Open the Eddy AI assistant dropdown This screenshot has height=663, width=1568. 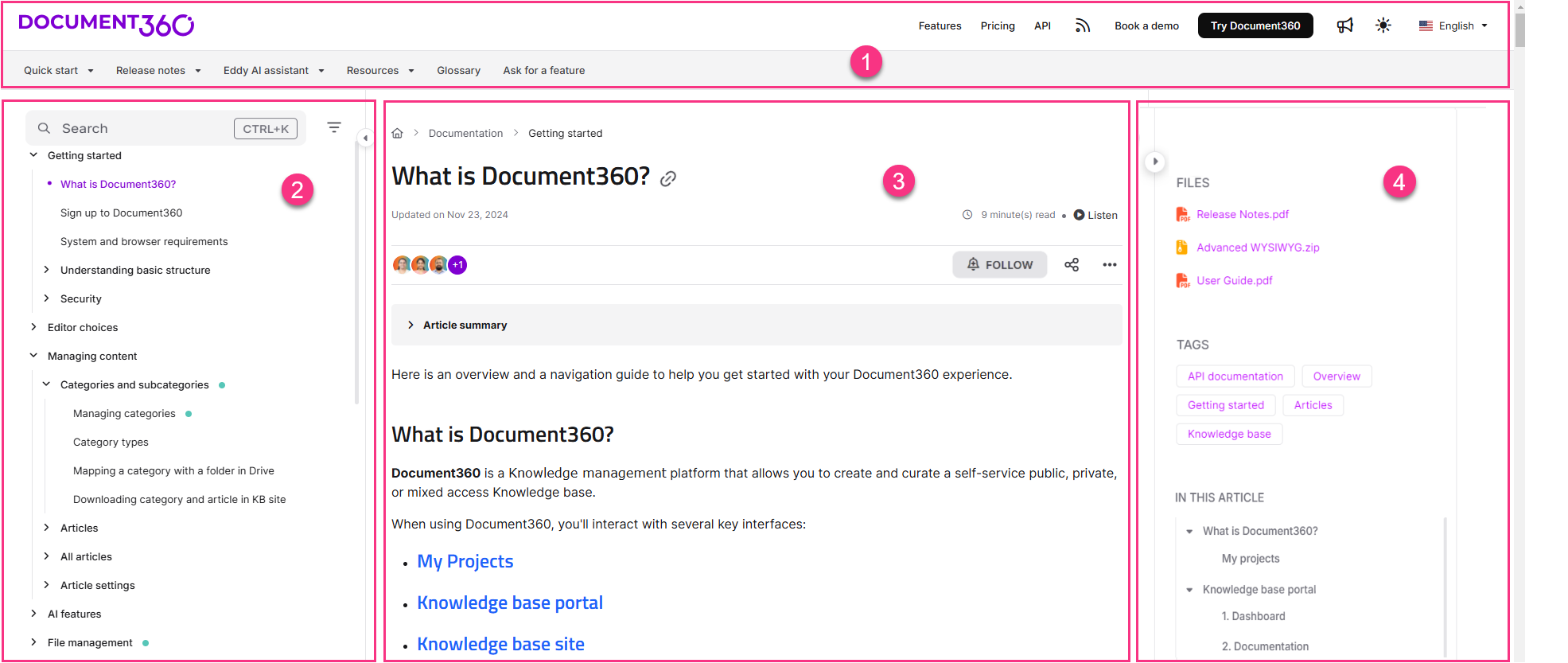click(x=274, y=70)
